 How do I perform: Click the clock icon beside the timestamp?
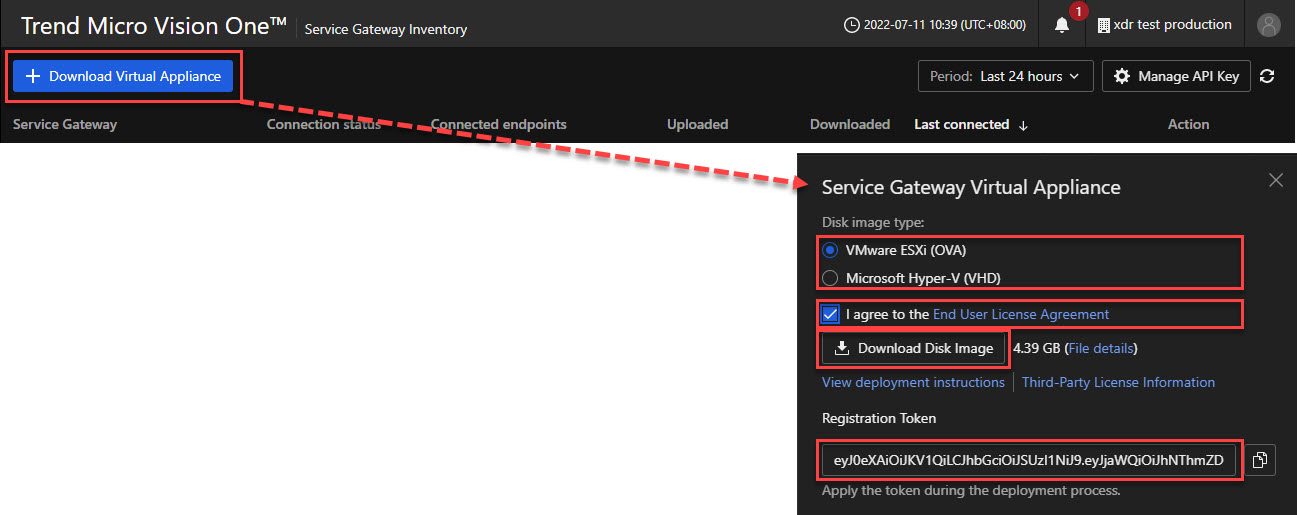tap(851, 25)
